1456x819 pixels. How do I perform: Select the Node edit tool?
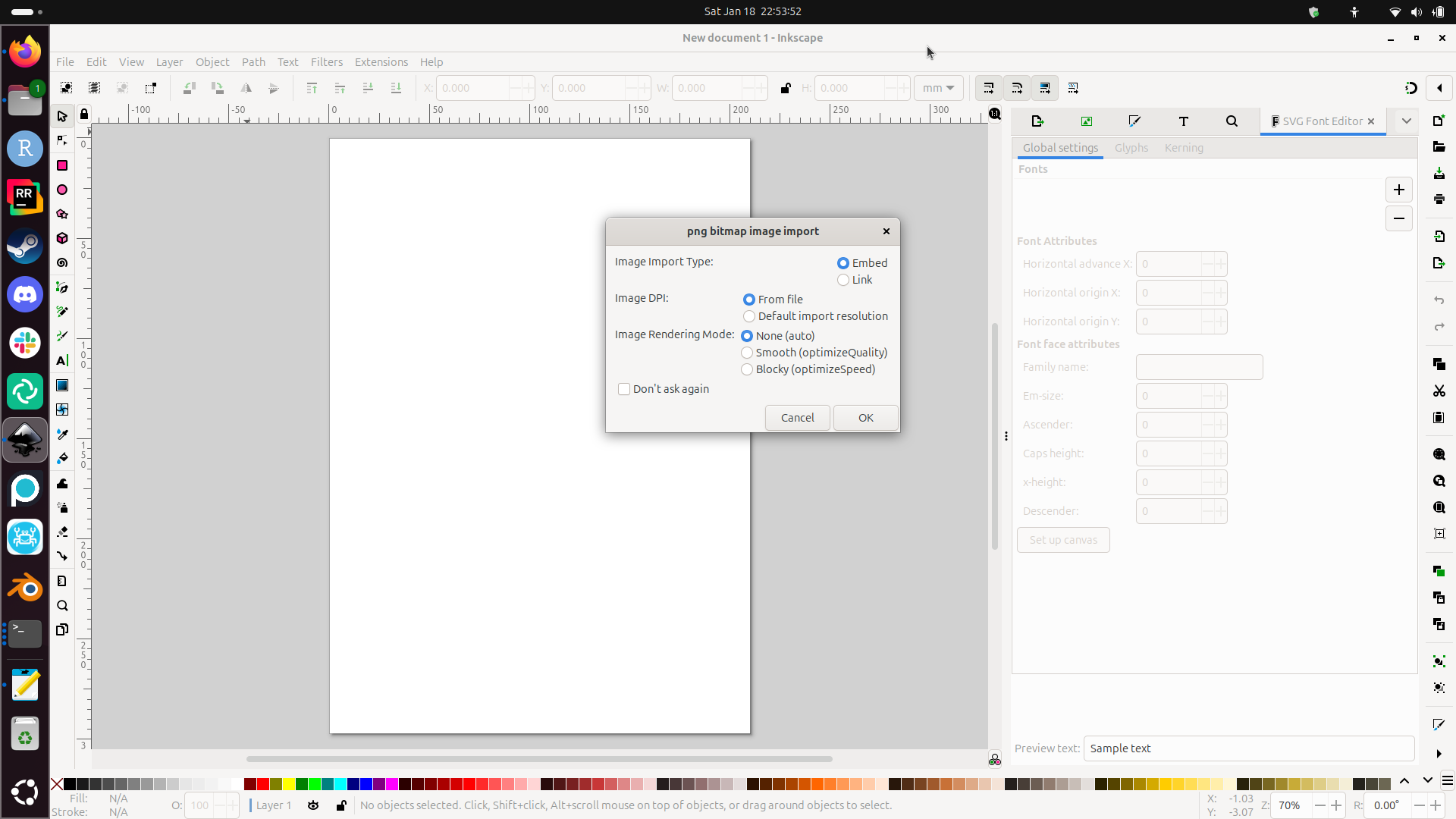(x=62, y=140)
